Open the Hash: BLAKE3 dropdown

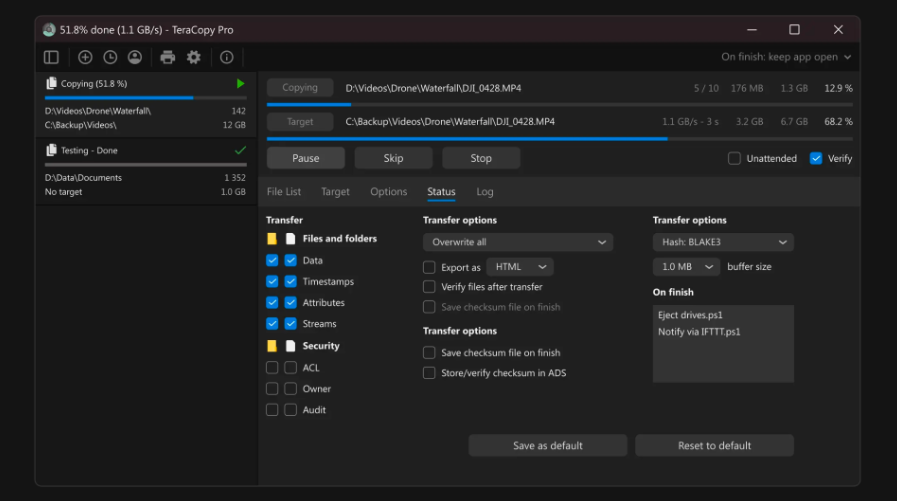coord(723,242)
